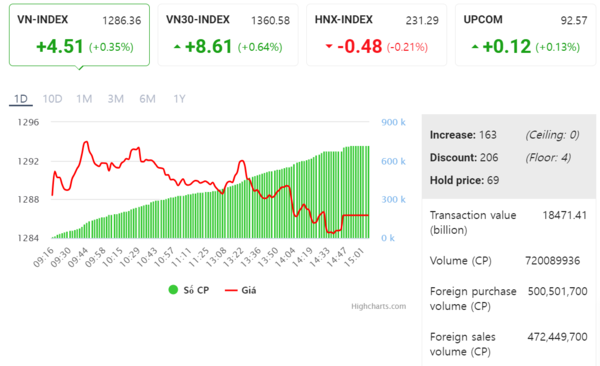The image size is (600, 366).
Task: Click the -0.48 change figure
Action: 360,47
